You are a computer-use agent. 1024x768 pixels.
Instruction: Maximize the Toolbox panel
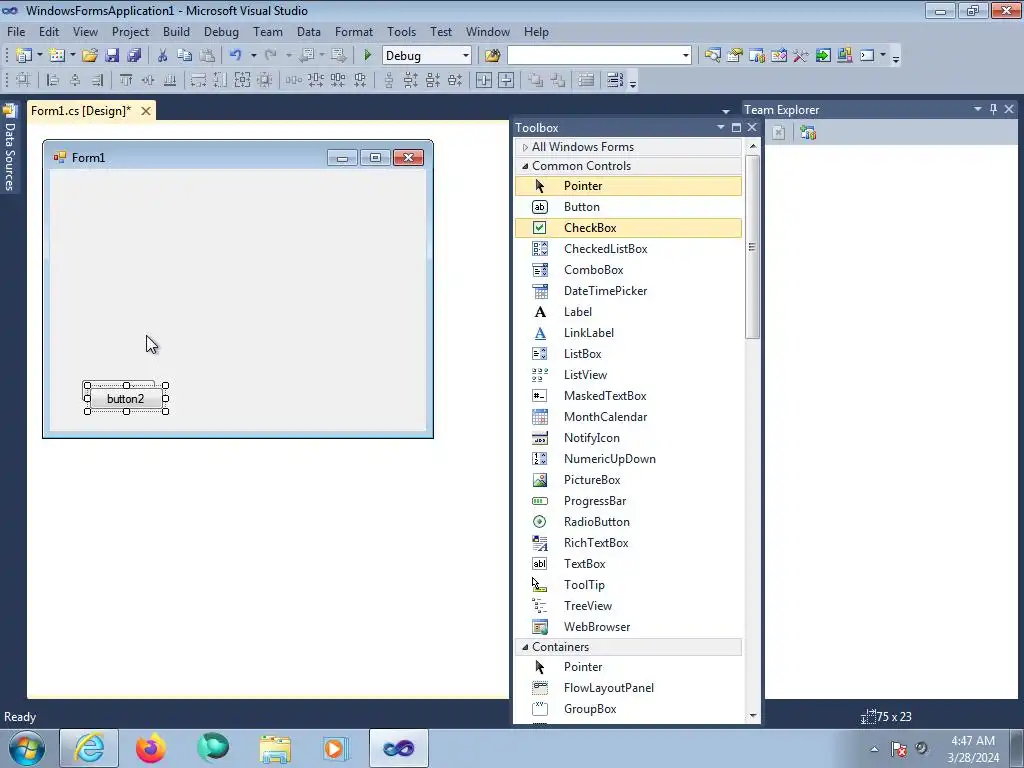tap(736, 127)
